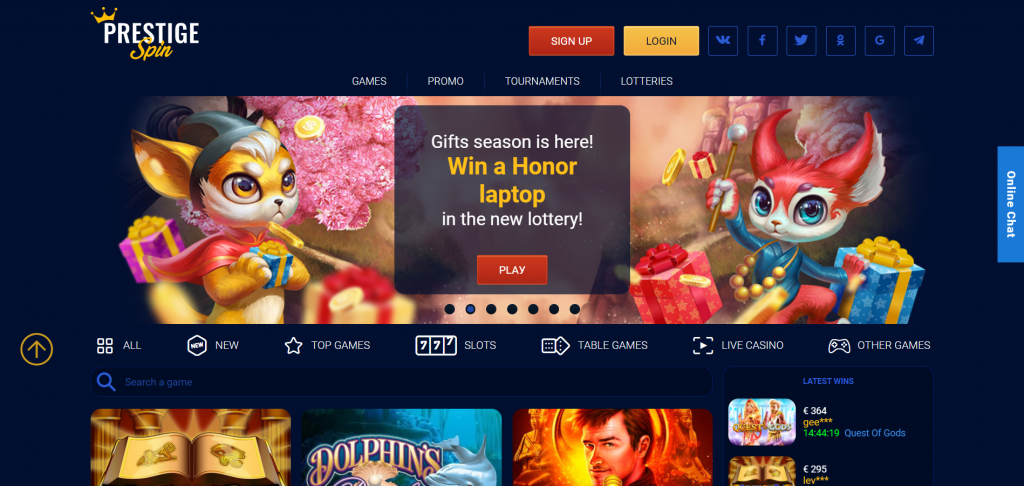Click the Prestige Spin logo
1024x486 pixels.
[x=144, y=34]
